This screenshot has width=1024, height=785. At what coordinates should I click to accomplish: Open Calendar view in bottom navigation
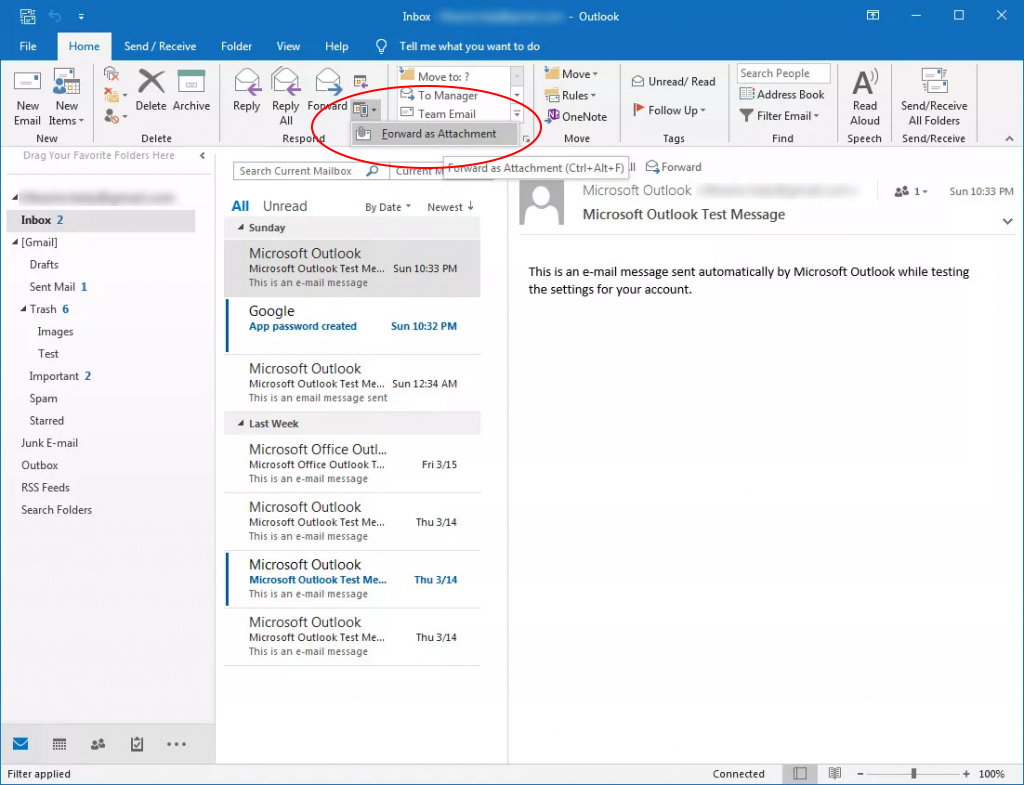(59, 744)
